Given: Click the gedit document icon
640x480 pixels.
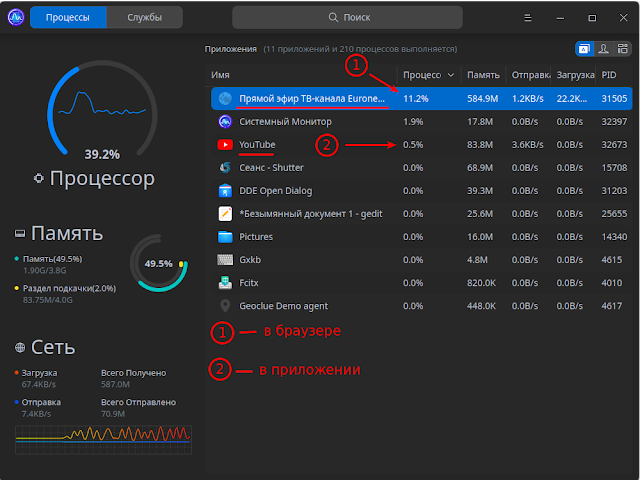Looking at the screenshot, I should pos(225,214).
